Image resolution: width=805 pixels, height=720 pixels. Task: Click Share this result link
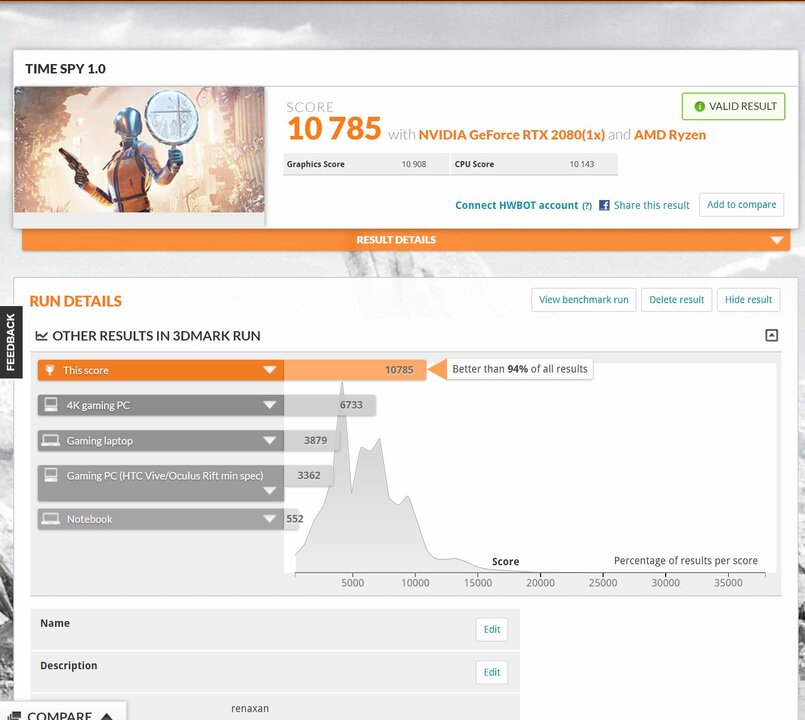pos(651,205)
